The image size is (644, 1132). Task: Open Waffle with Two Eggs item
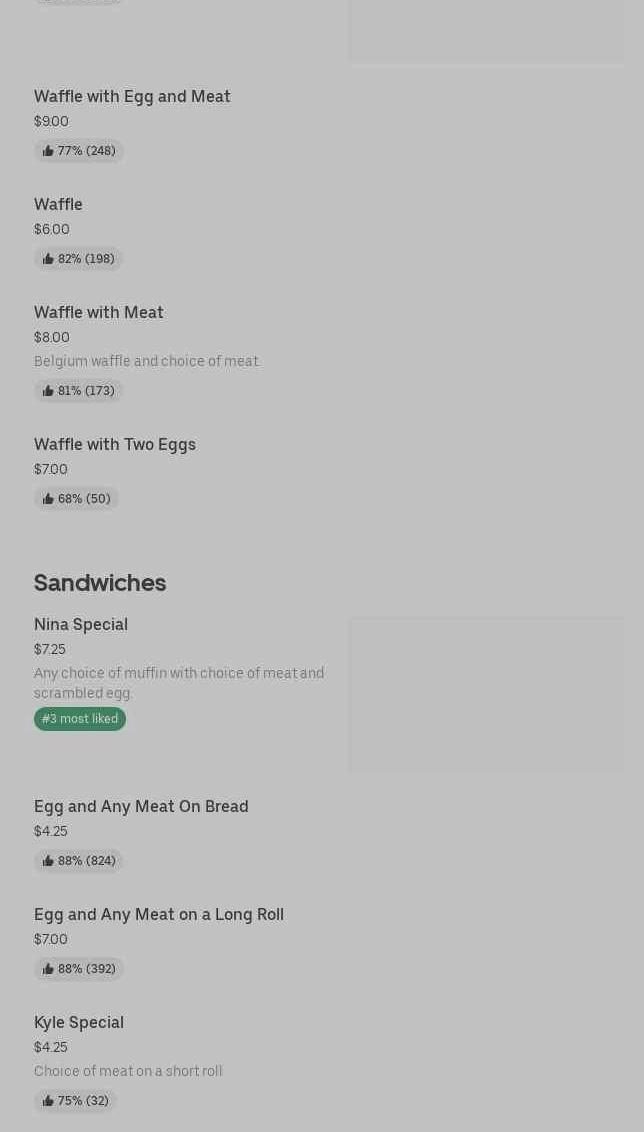115,444
